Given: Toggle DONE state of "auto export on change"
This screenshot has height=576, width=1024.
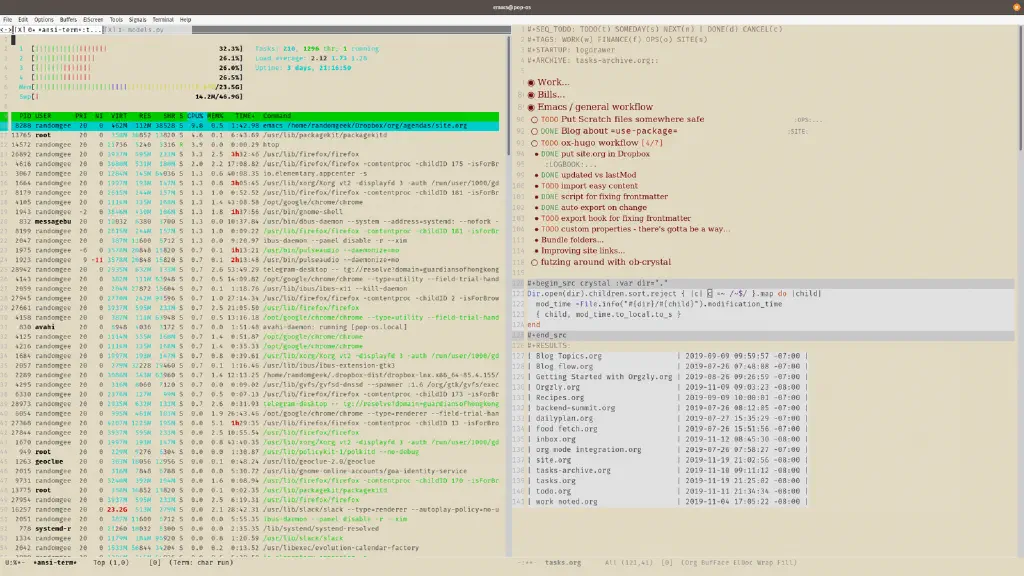Looking at the screenshot, I should 549,207.
